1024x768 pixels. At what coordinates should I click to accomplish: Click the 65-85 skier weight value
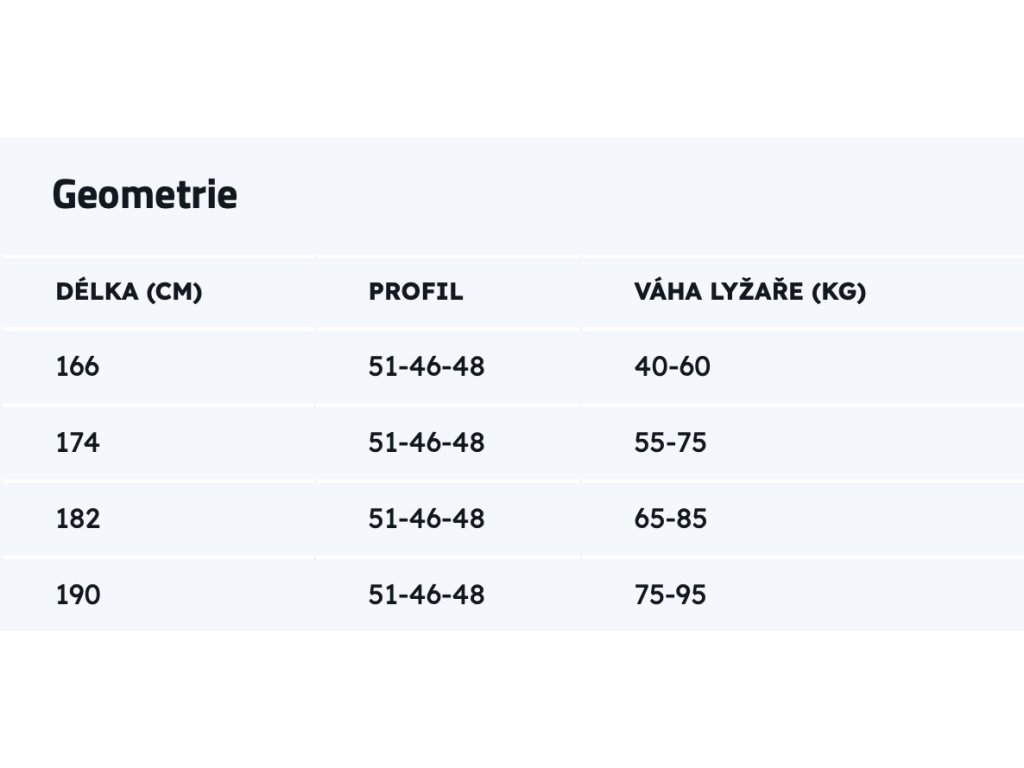[x=670, y=519]
